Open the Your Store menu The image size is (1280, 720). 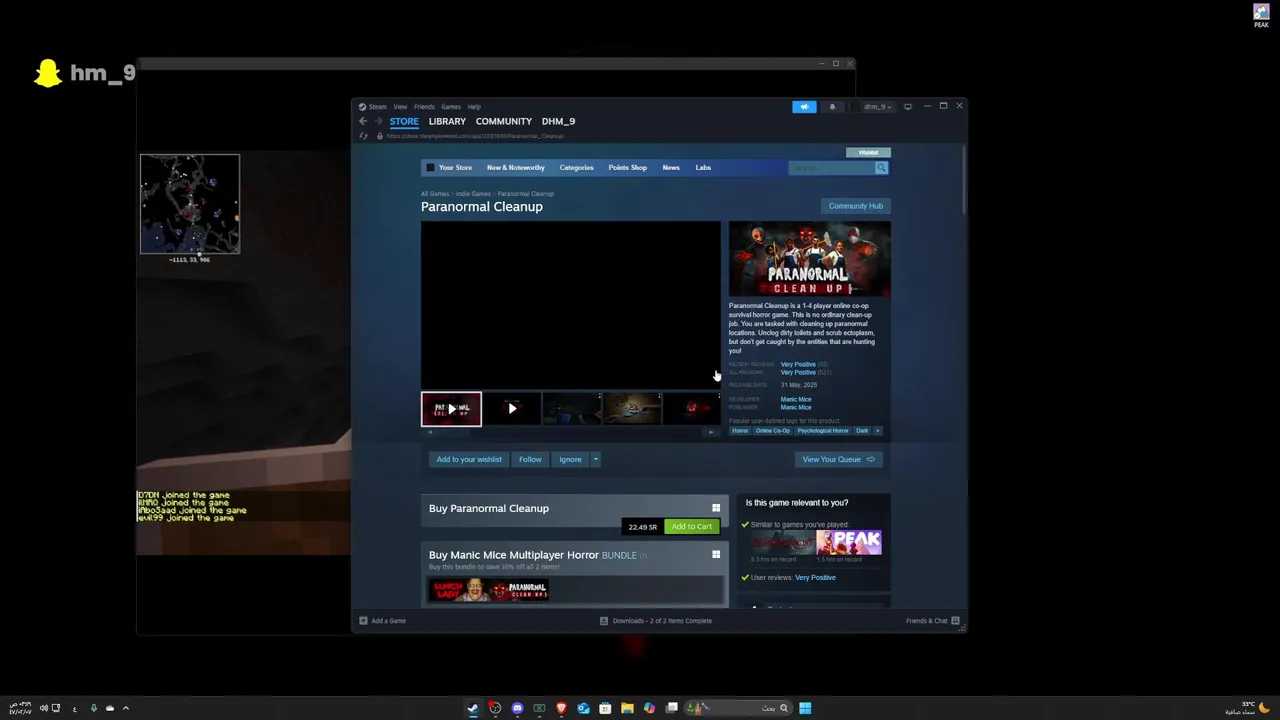click(455, 168)
